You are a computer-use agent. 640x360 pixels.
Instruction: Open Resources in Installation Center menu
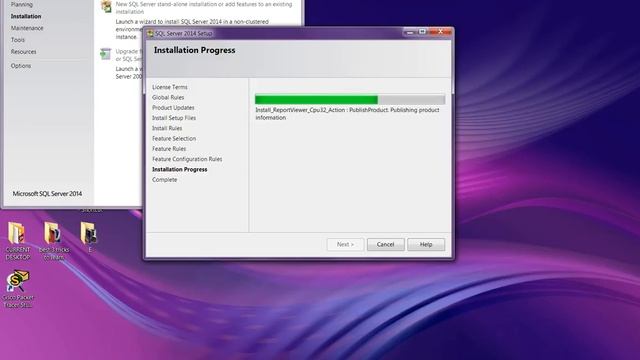click(x=23, y=52)
